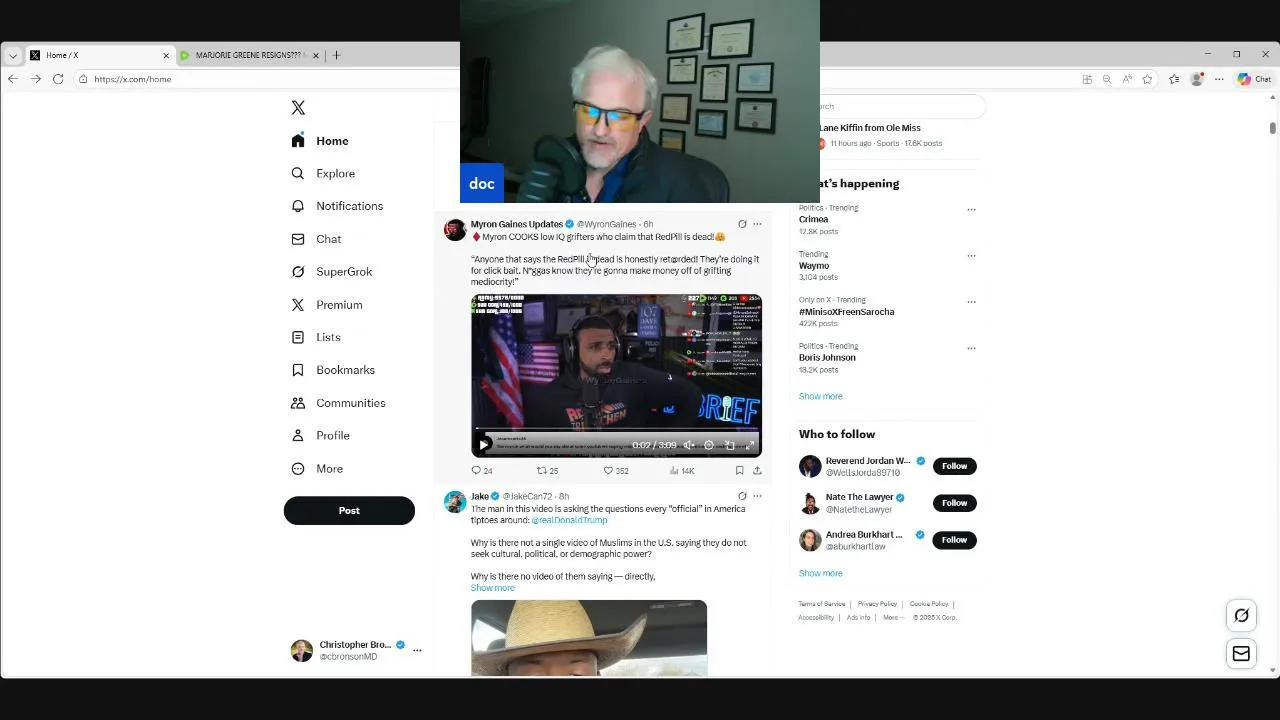Enter fullscreen on the video player
This screenshot has height=720, width=1280.
[x=750, y=445]
